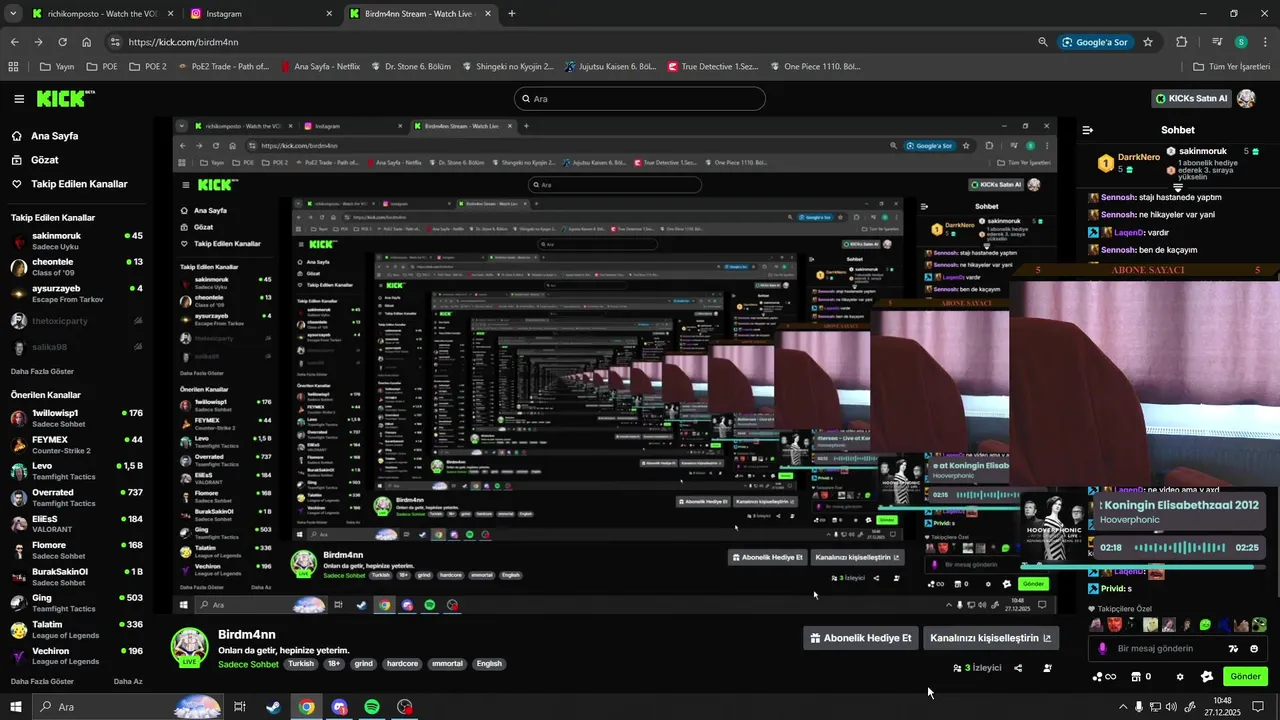Share the Birdm4nn stream
The width and height of the screenshot is (1280, 720).
1018,668
